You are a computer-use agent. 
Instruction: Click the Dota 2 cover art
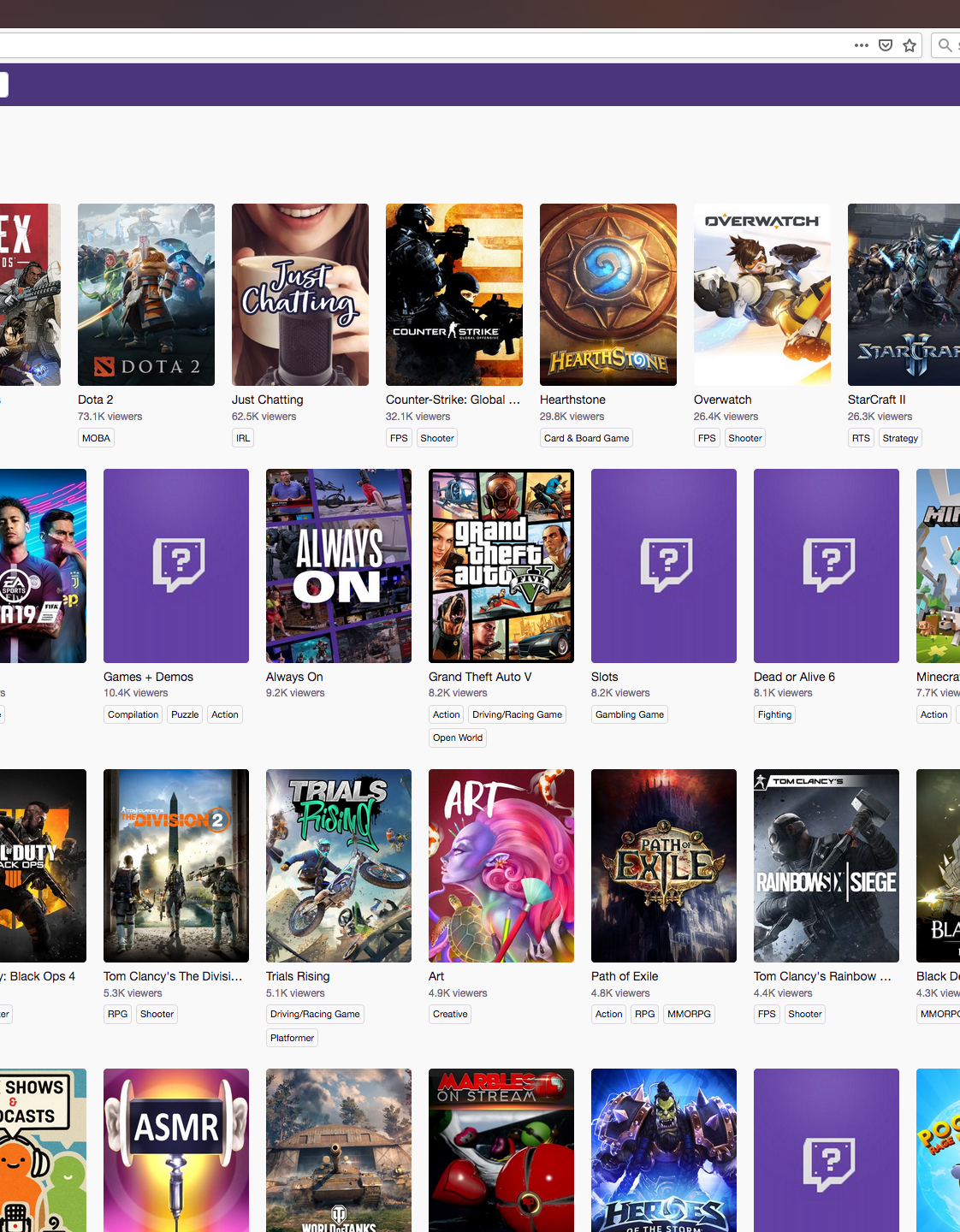coord(146,294)
